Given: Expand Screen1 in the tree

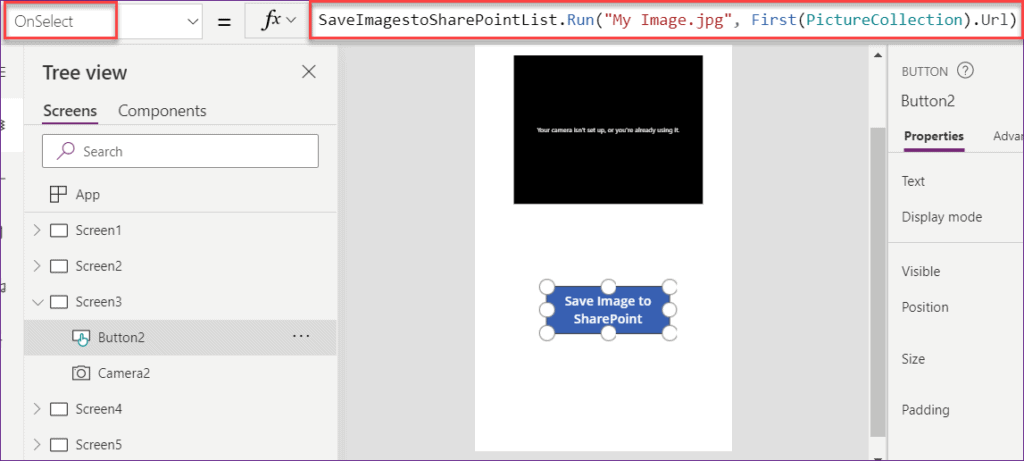Looking at the screenshot, I should 37,230.
